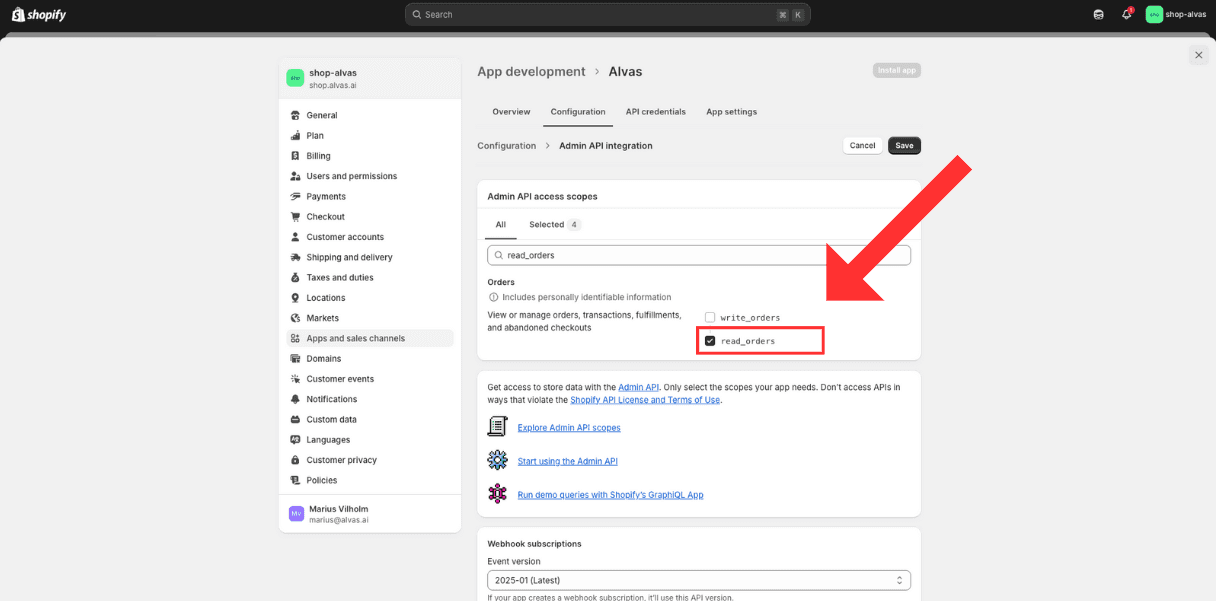The width and height of the screenshot is (1216, 601).
Task: Click the Billing icon in sidebar
Action: [x=295, y=156]
